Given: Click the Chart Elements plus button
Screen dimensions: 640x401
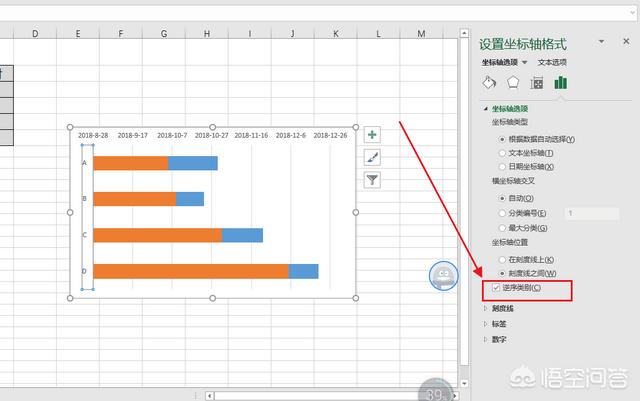Looking at the screenshot, I should [x=372, y=135].
